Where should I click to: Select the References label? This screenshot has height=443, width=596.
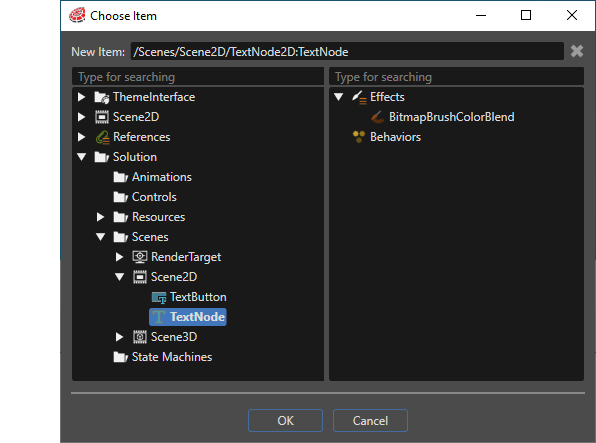point(141,137)
